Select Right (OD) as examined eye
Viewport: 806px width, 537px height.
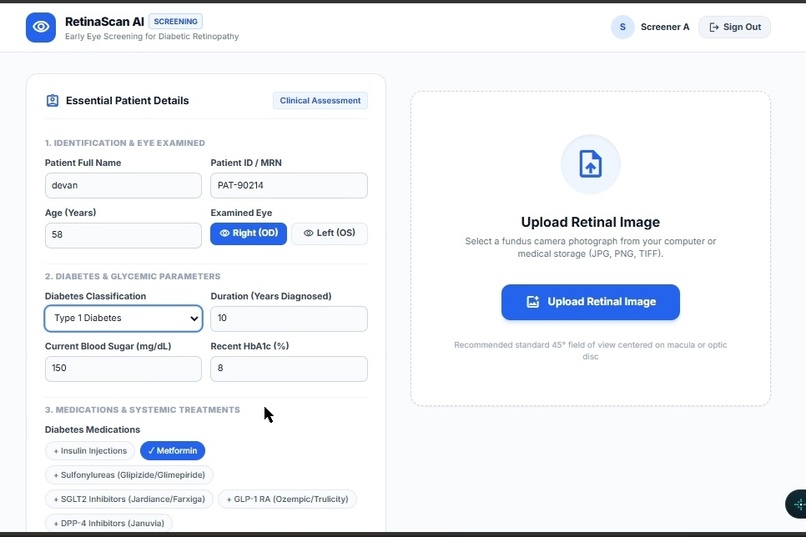pyautogui.click(x=248, y=233)
